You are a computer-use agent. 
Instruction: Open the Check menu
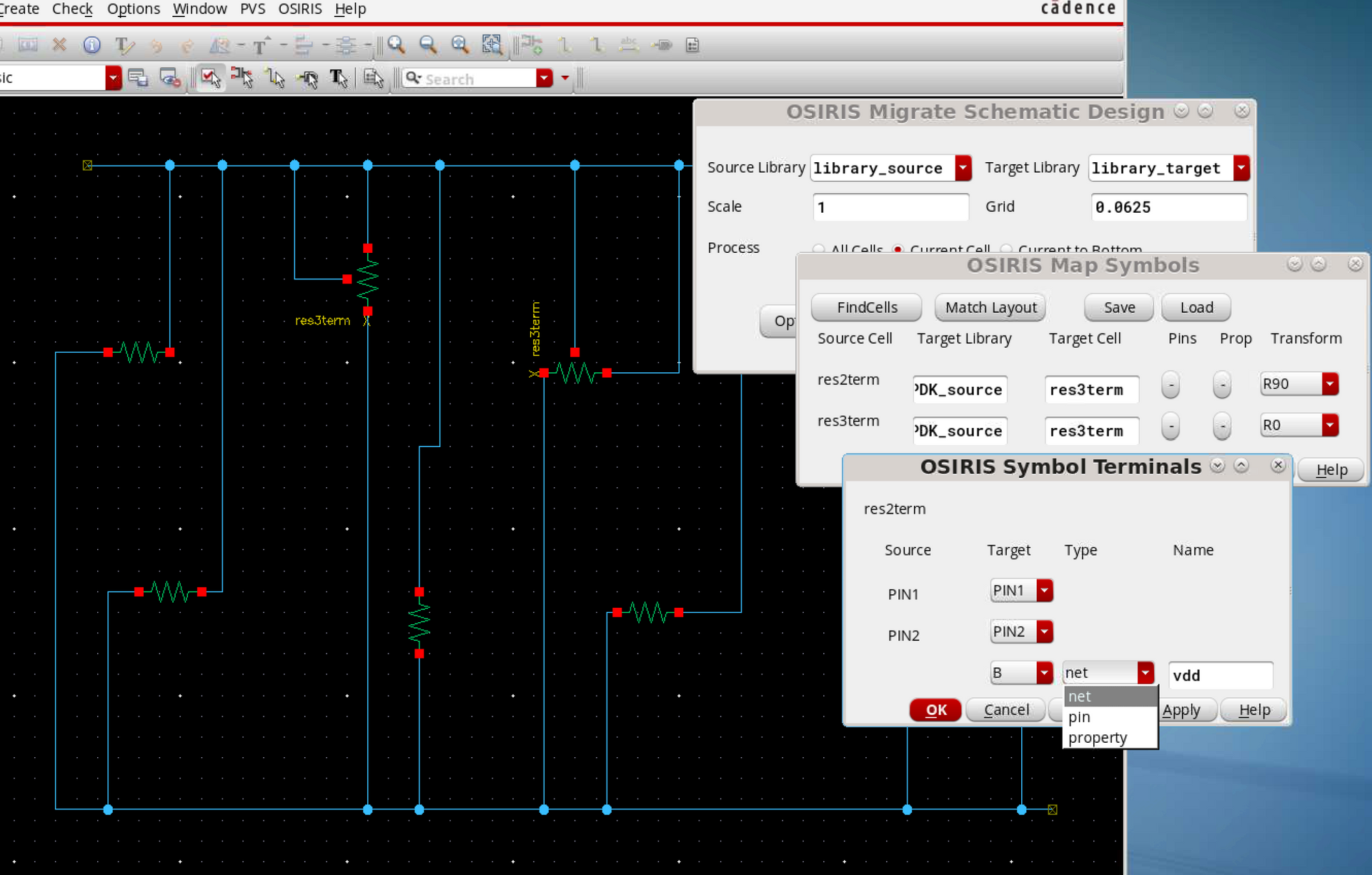tap(72, 9)
